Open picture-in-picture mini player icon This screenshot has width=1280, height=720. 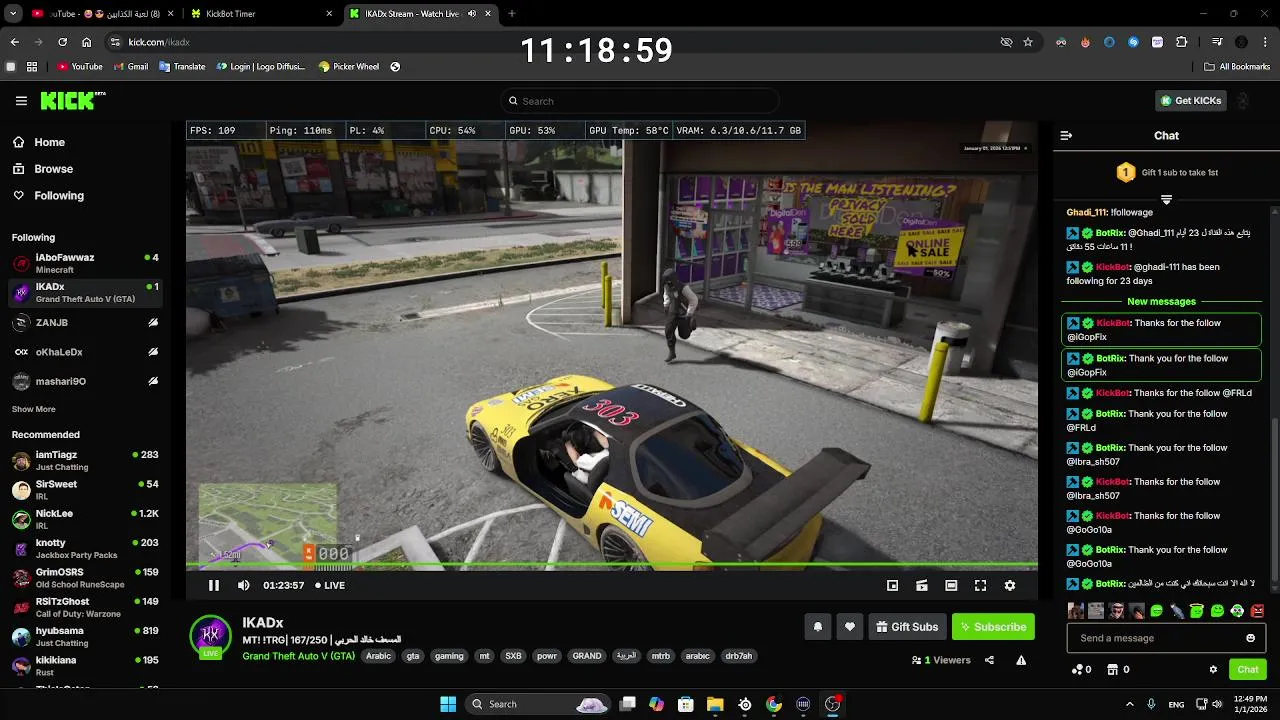[893, 585]
